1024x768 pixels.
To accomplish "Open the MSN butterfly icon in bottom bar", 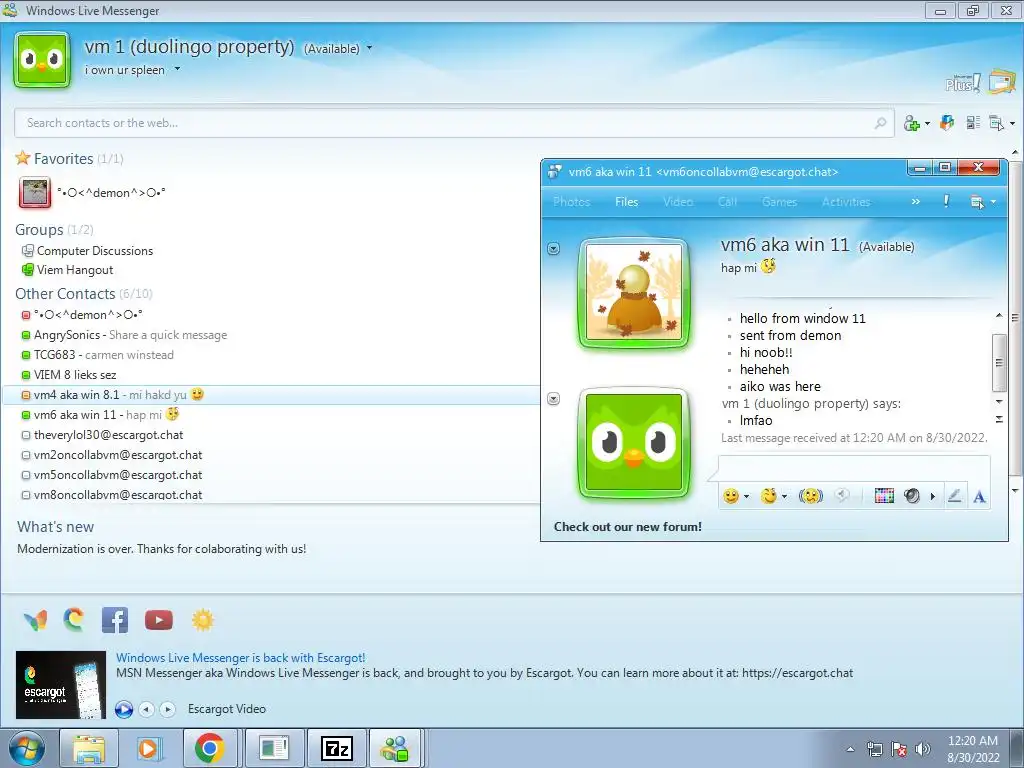I will 35,620.
